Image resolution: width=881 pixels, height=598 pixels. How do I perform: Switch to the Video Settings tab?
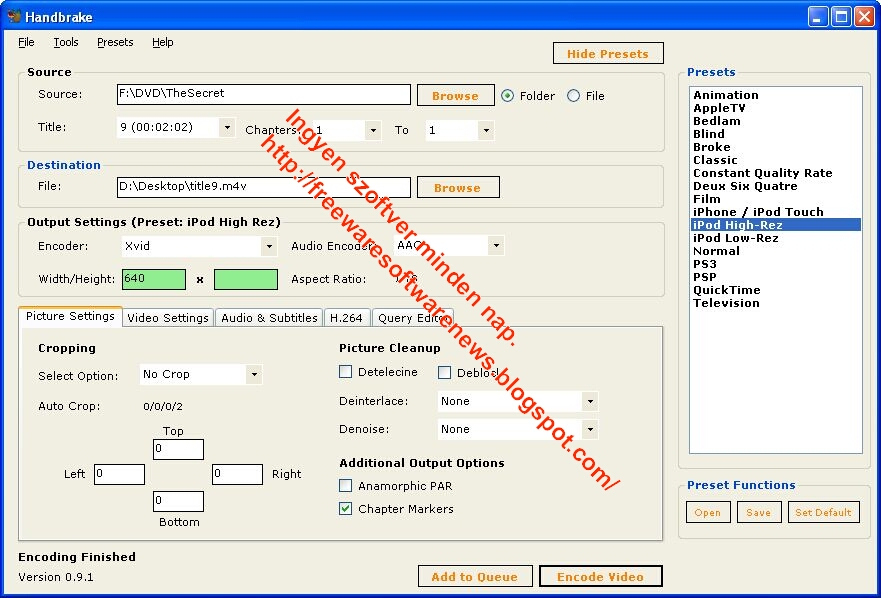point(168,318)
